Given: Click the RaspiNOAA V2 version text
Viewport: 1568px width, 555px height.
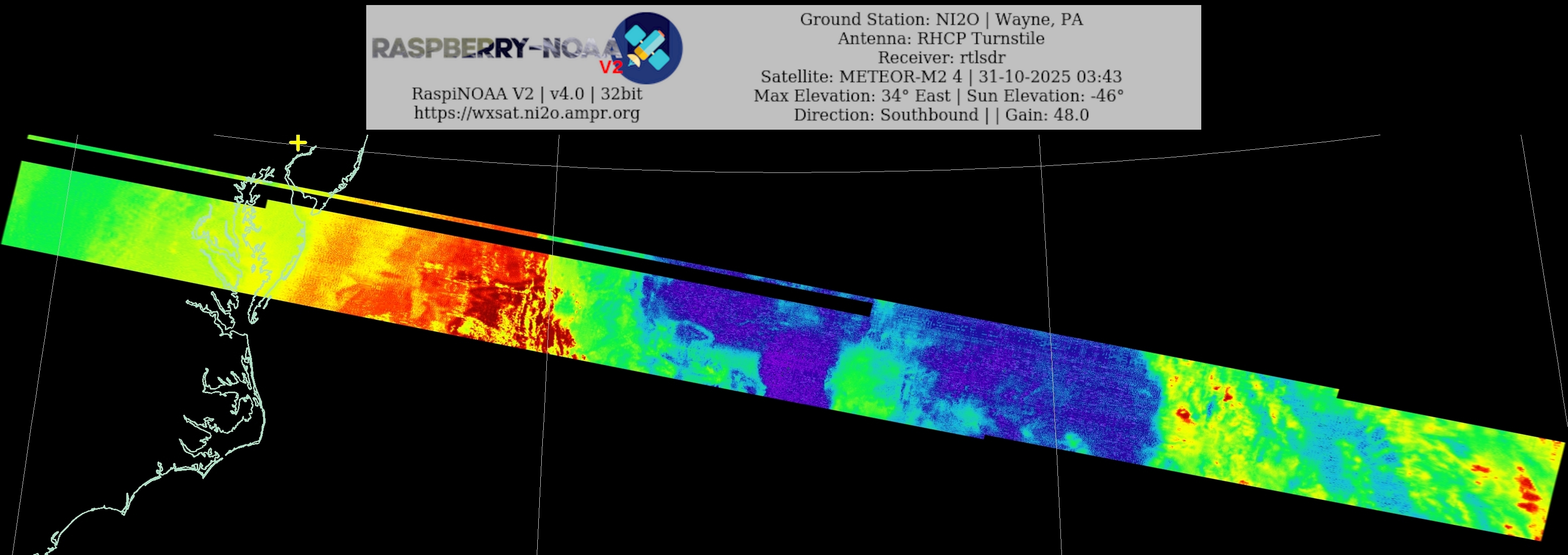Looking at the screenshot, I should [x=527, y=94].
